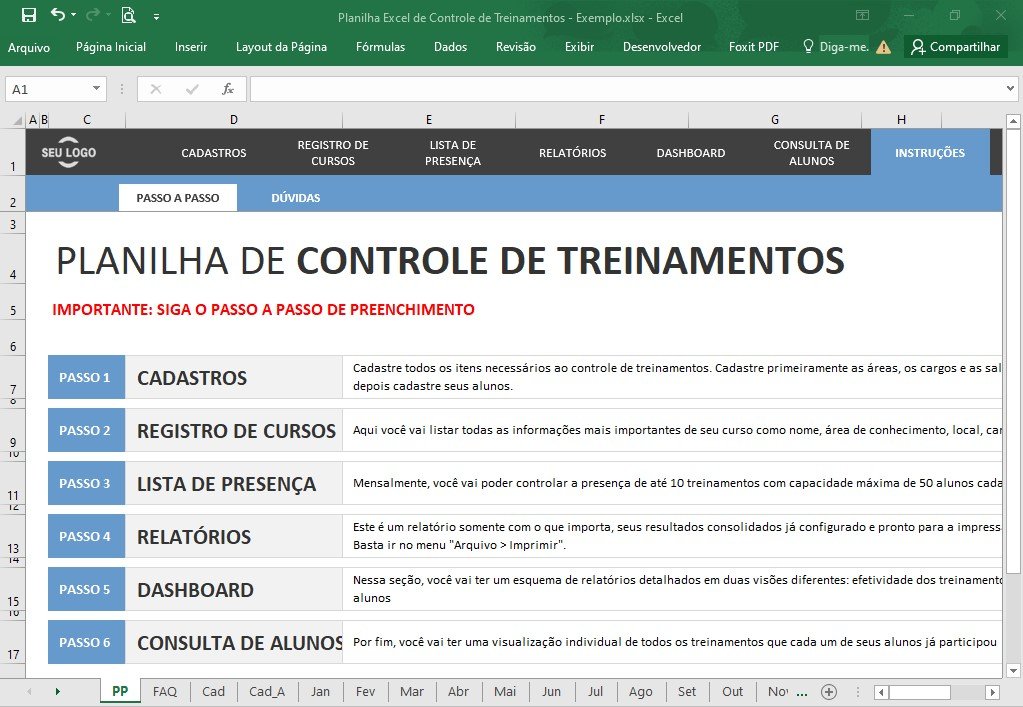The width and height of the screenshot is (1023, 707).
Task: Open the Inserir ribbon tab
Action: point(191,47)
